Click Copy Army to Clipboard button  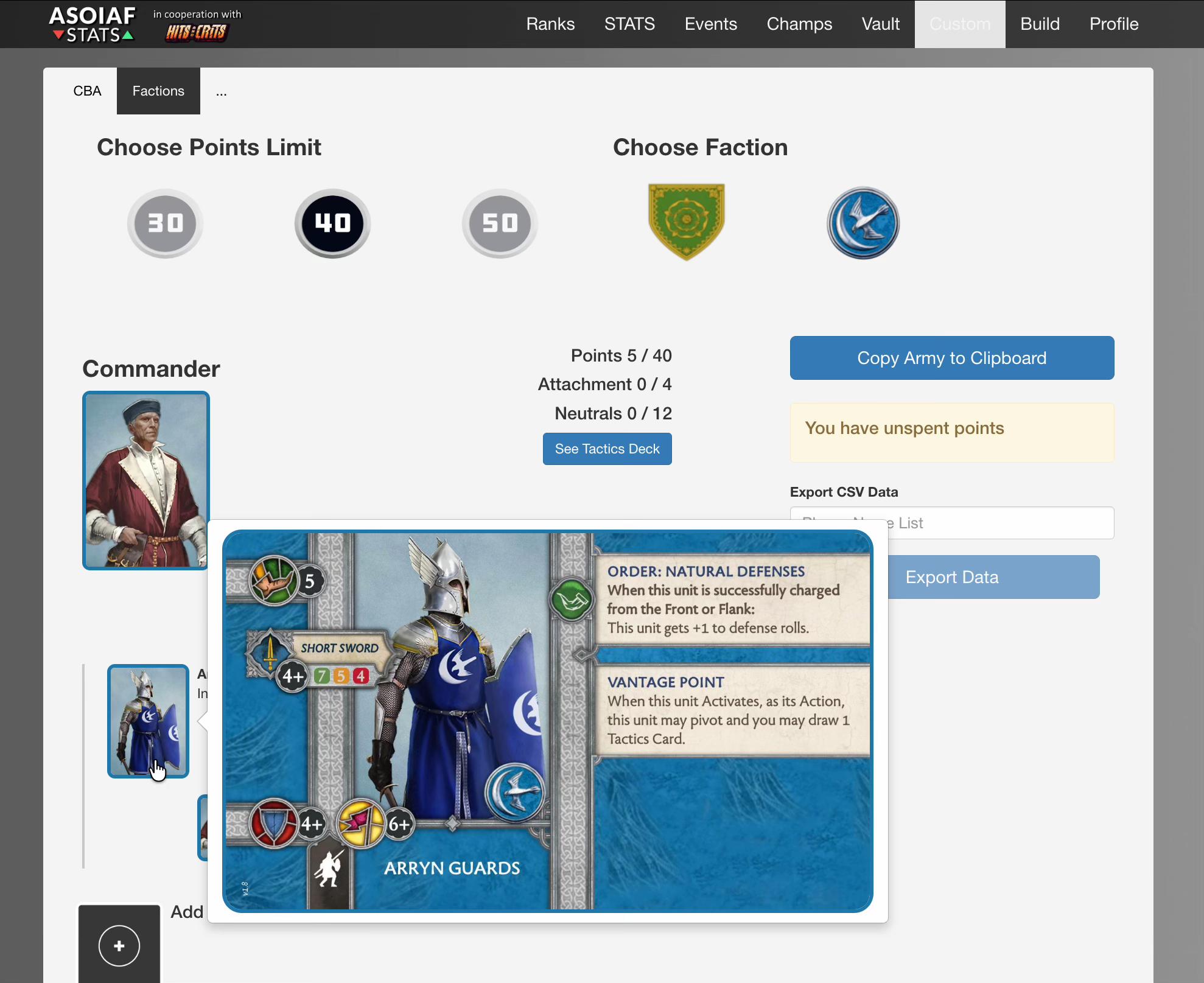click(x=952, y=358)
